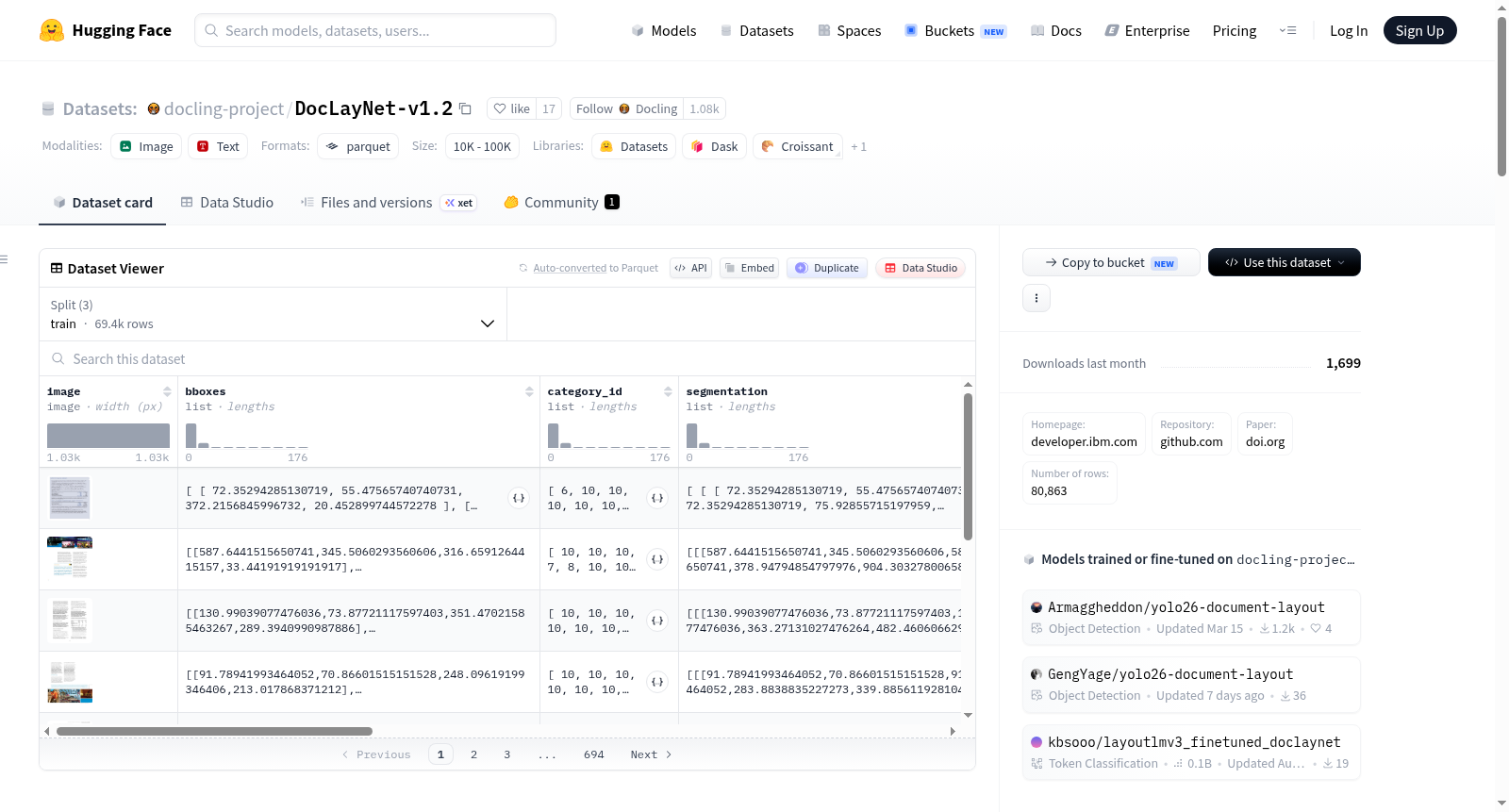Switch to the Data Studio tab
1509x812 pixels.
227,202
